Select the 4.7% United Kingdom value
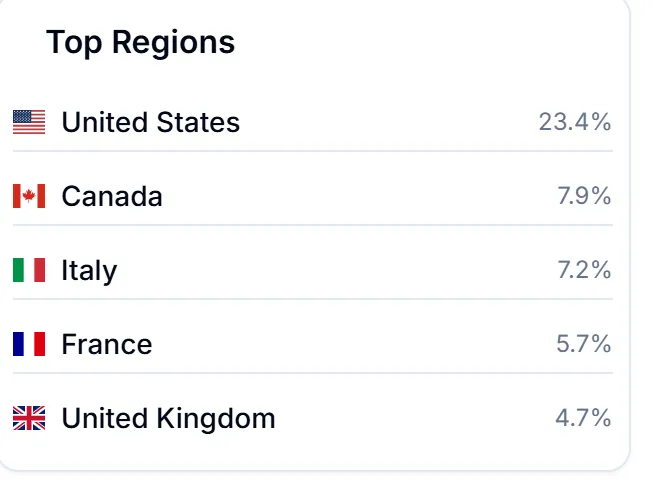Image resolution: width=653 pixels, height=490 pixels. tap(583, 418)
